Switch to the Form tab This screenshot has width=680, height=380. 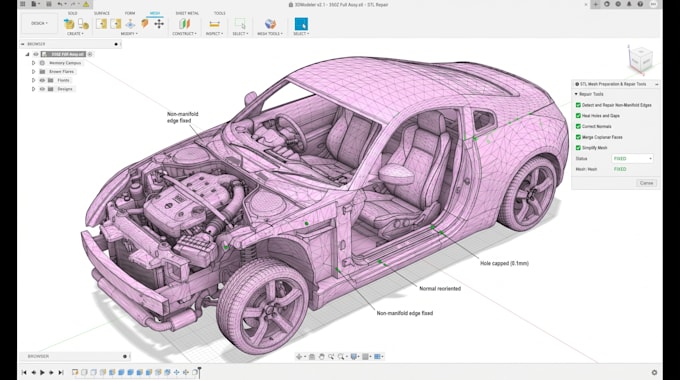tap(130, 13)
